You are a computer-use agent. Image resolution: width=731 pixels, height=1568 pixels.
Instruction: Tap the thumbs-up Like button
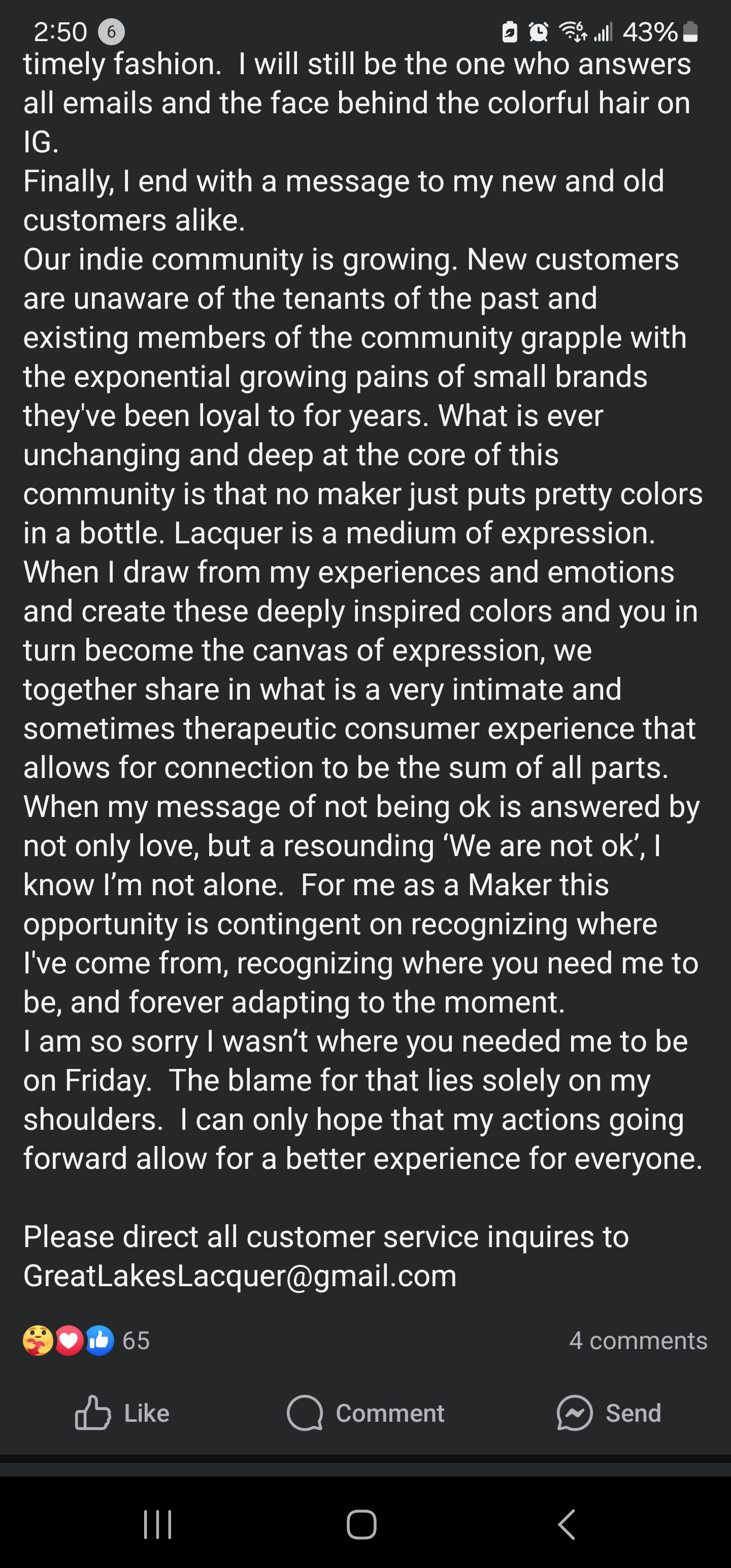point(122,1413)
